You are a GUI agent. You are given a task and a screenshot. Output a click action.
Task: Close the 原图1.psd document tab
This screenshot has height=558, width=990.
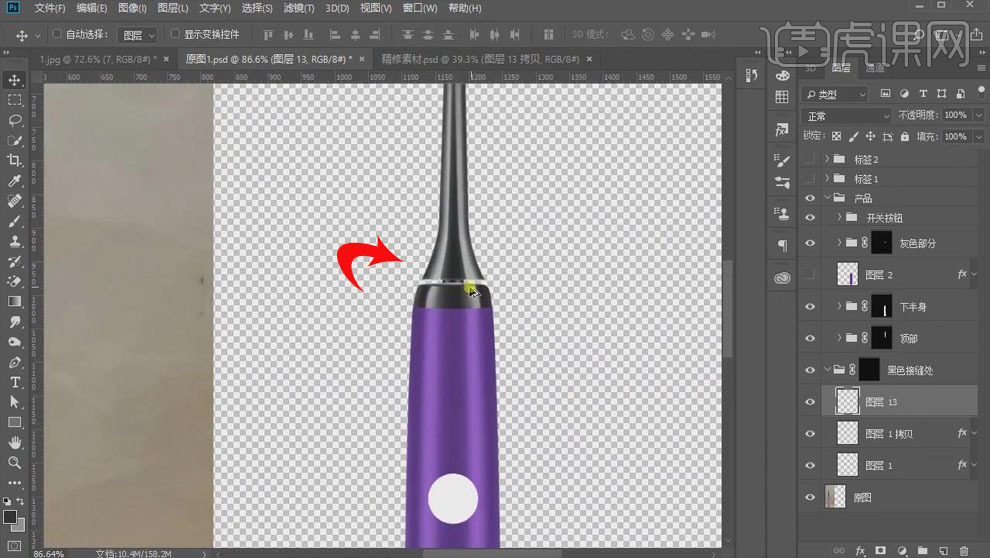tap(362, 59)
